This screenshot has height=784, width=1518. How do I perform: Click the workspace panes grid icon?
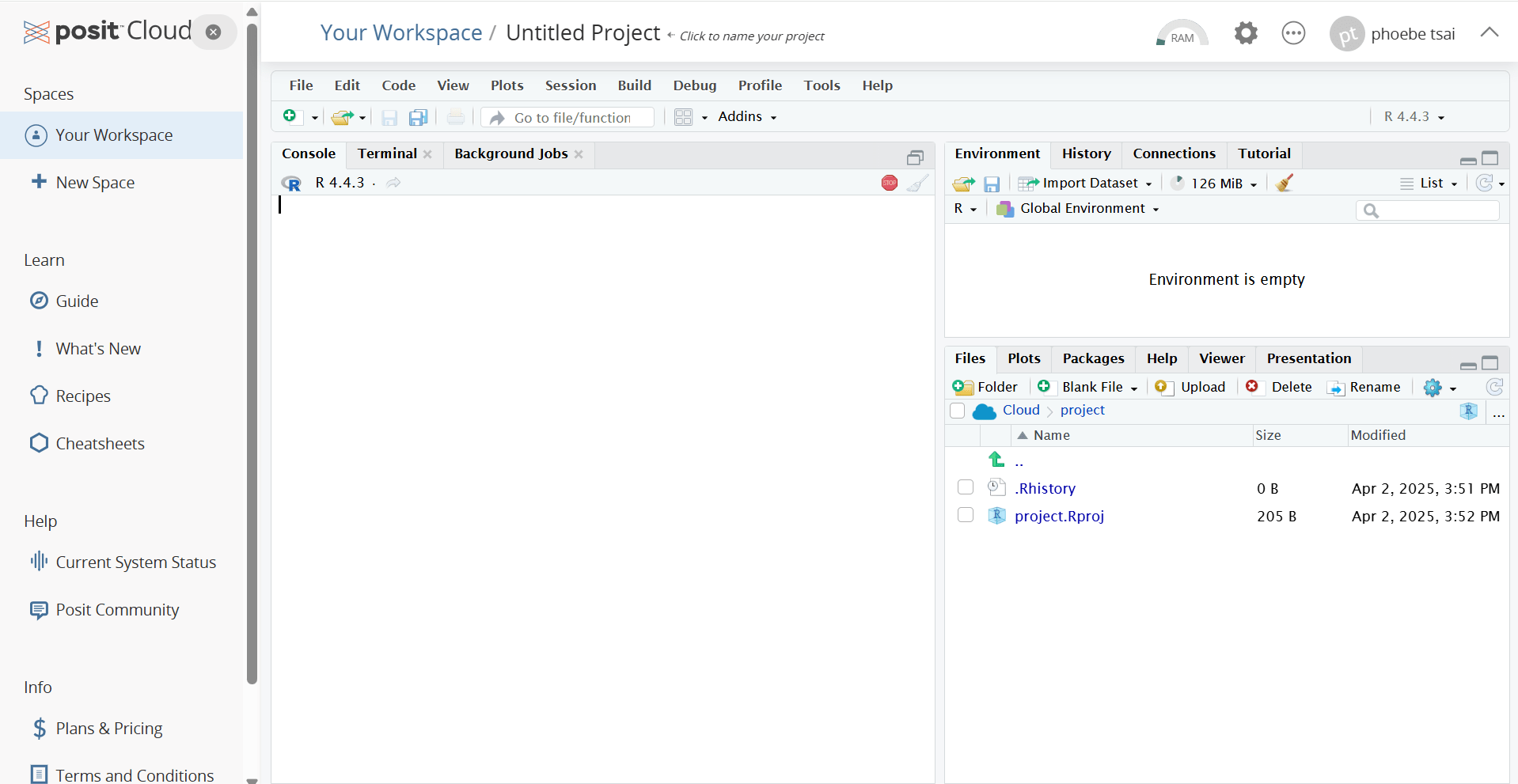(684, 117)
